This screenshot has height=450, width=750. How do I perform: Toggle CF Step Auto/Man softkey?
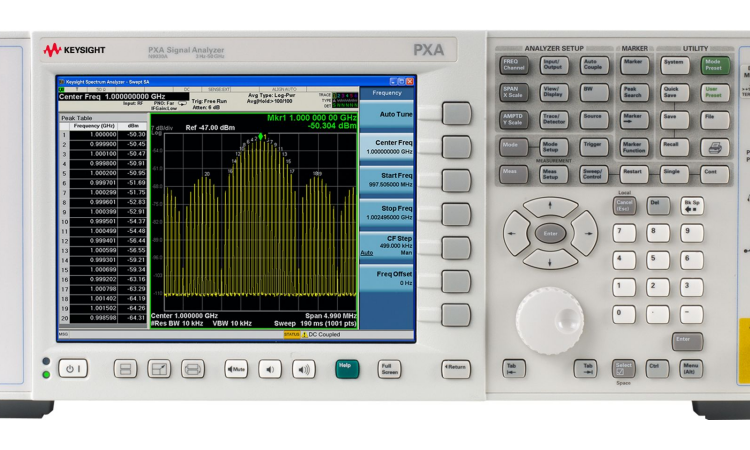[x=386, y=246]
